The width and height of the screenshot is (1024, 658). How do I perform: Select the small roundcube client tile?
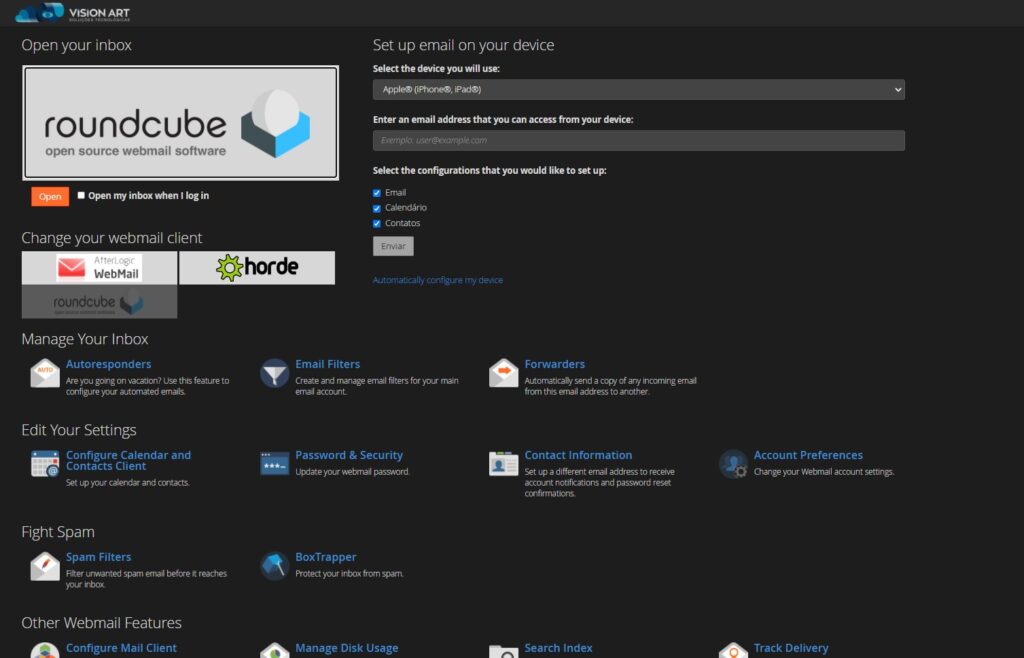coord(99,302)
